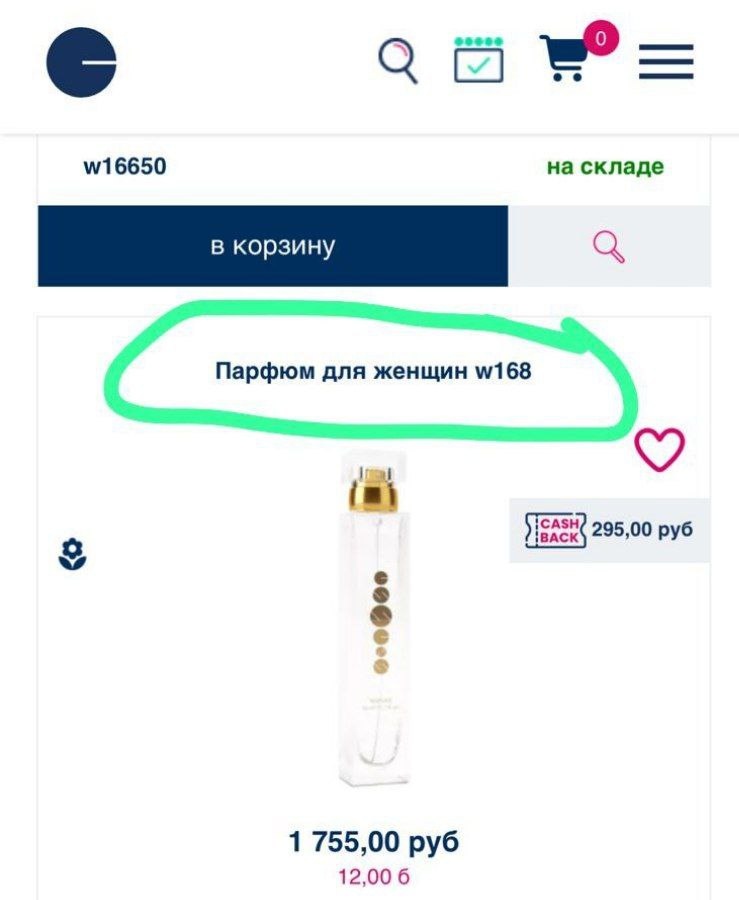Click the на складе stock status

pos(605,166)
